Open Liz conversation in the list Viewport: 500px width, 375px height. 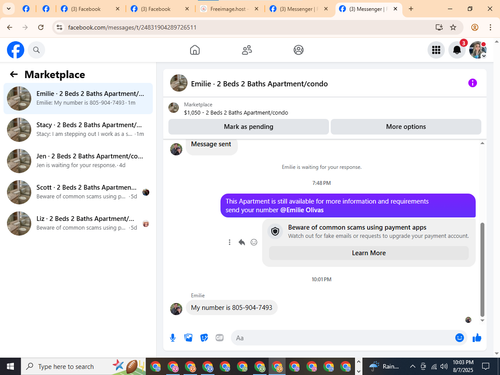[x=78, y=223]
